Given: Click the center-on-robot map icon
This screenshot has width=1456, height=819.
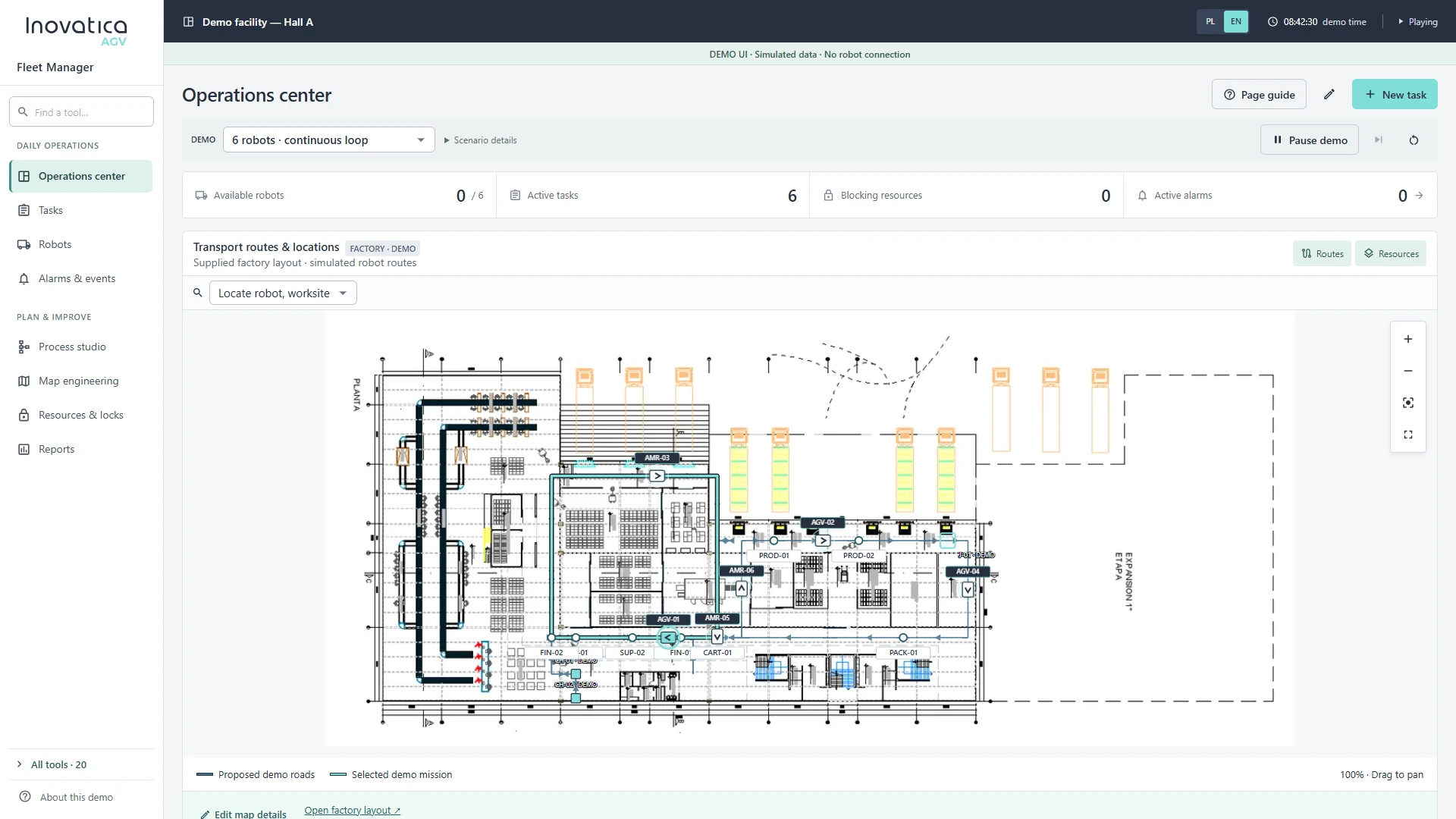Looking at the screenshot, I should click(1408, 403).
